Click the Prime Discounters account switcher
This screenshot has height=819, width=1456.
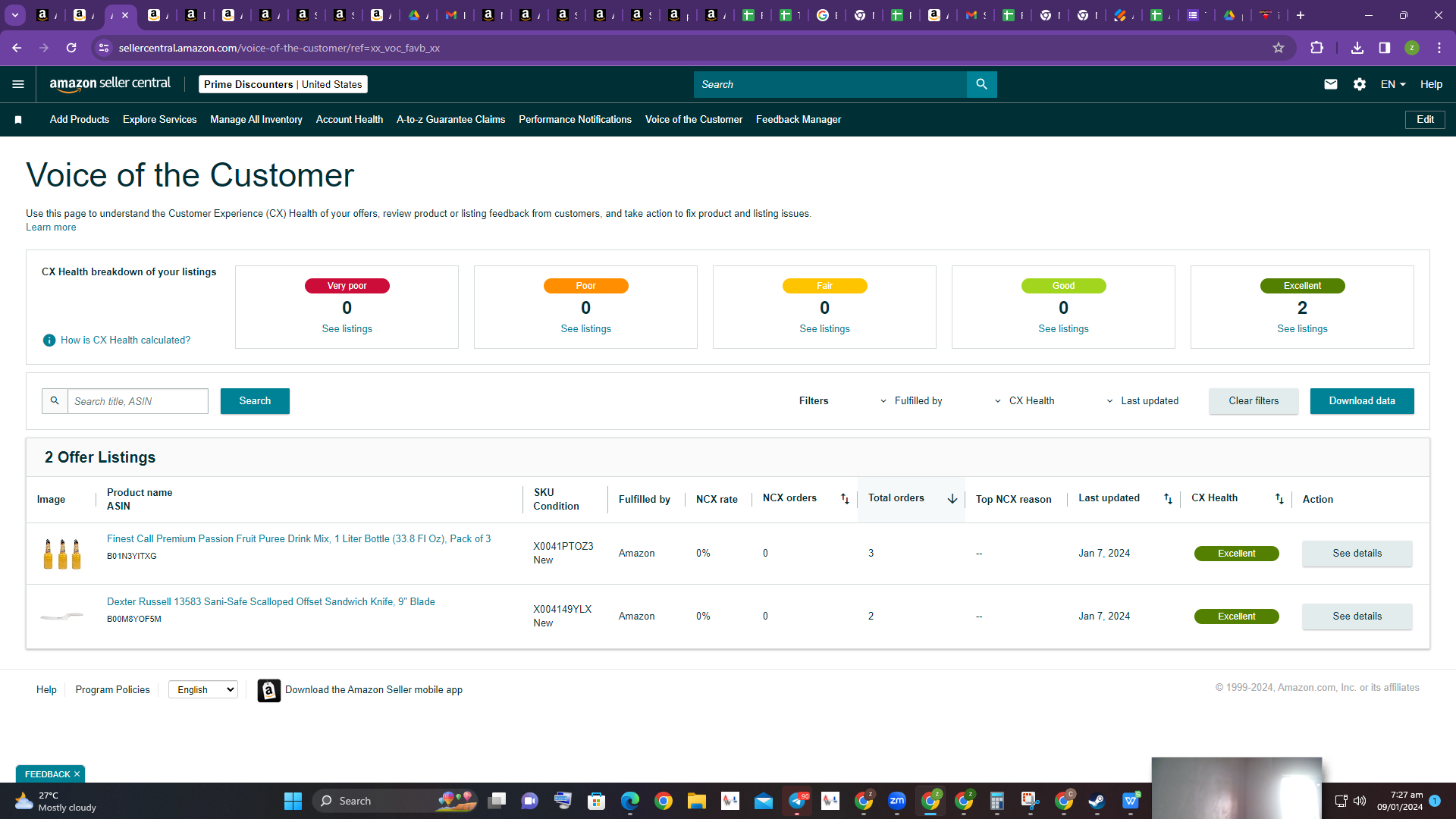[x=283, y=84]
